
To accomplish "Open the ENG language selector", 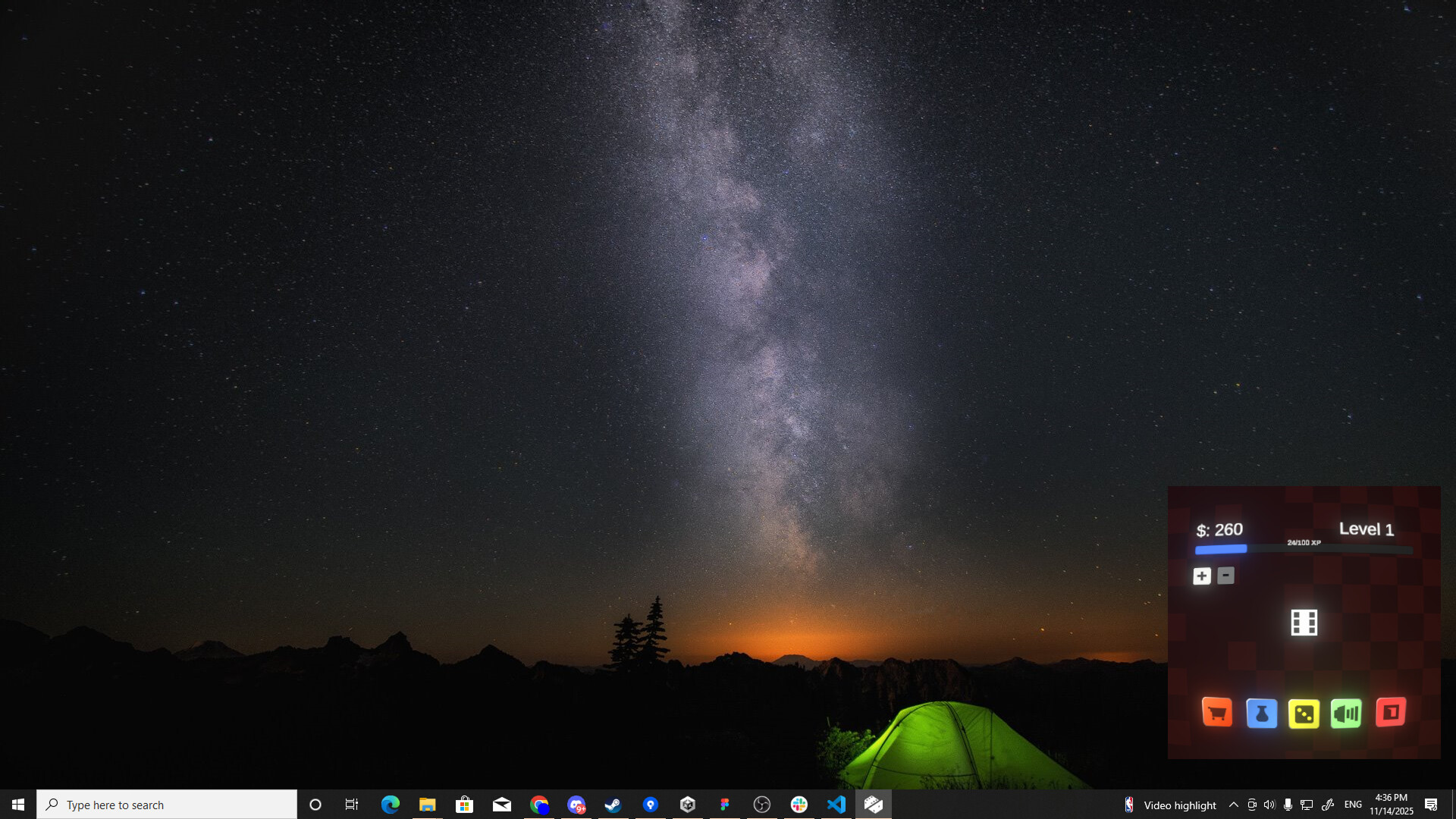I will pyautogui.click(x=1353, y=805).
